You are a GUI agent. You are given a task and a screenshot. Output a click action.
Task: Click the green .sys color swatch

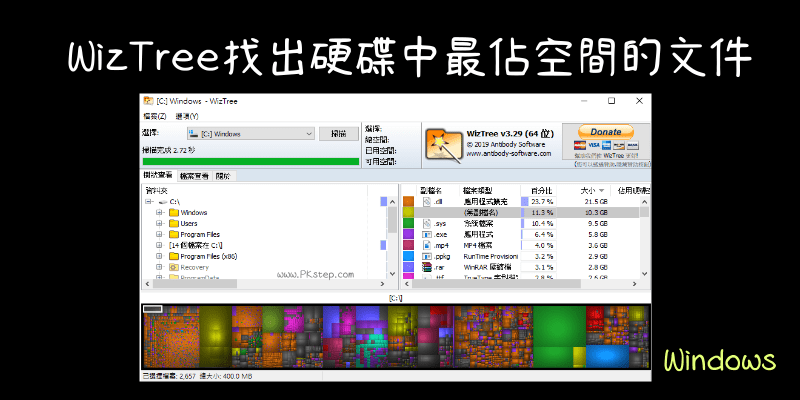point(408,223)
